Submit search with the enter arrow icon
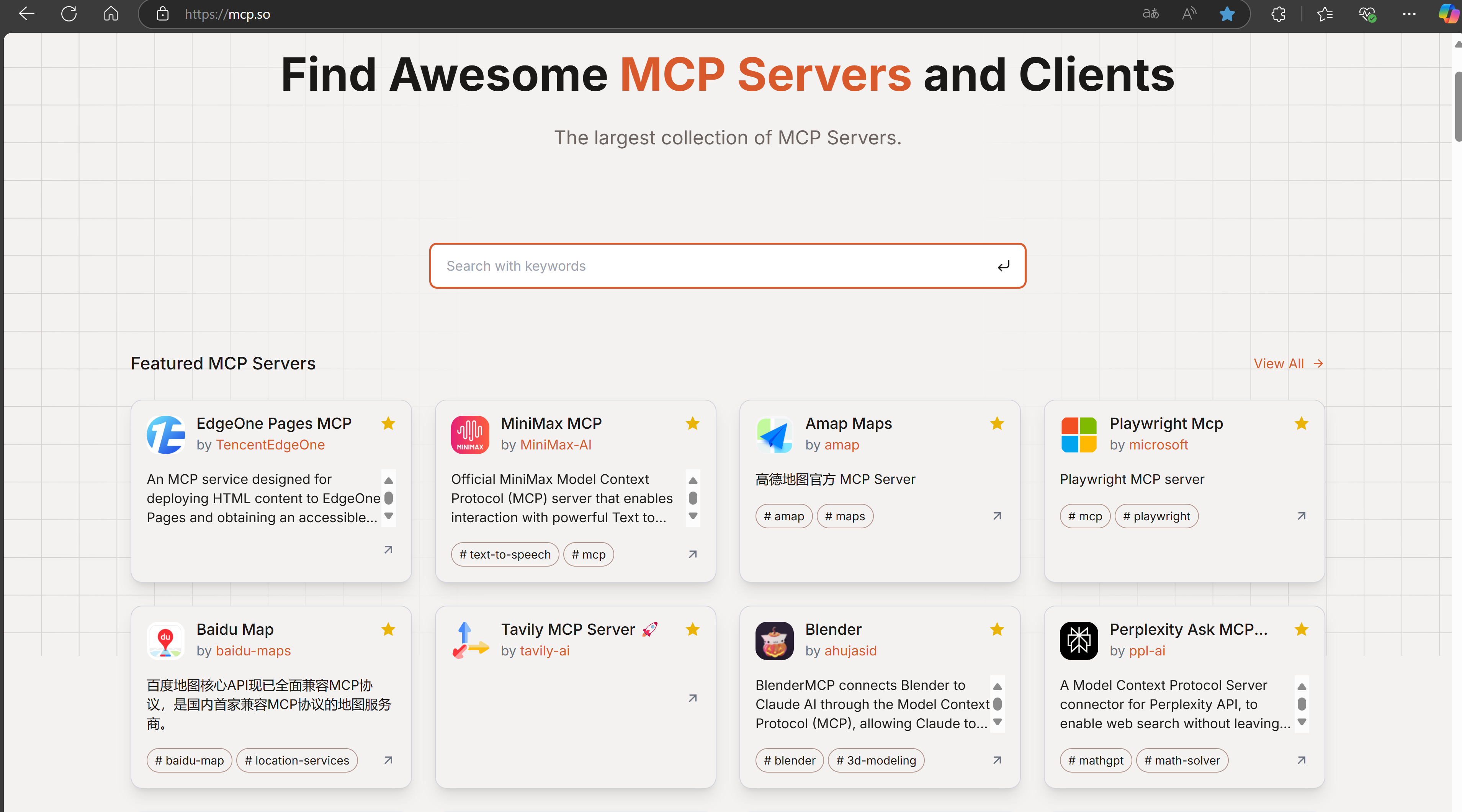The image size is (1462, 812). point(1003,266)
